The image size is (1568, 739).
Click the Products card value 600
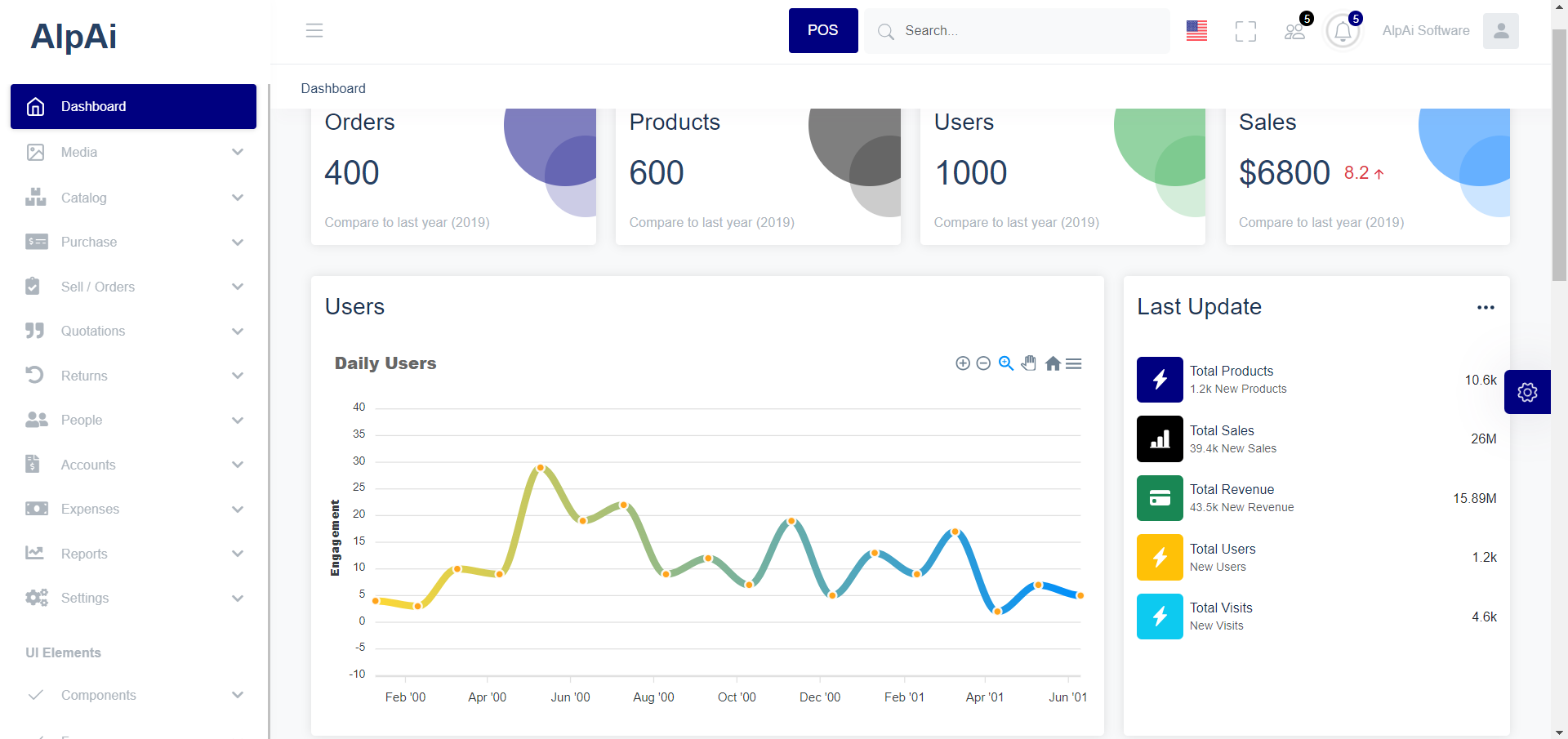click(657, 173)
